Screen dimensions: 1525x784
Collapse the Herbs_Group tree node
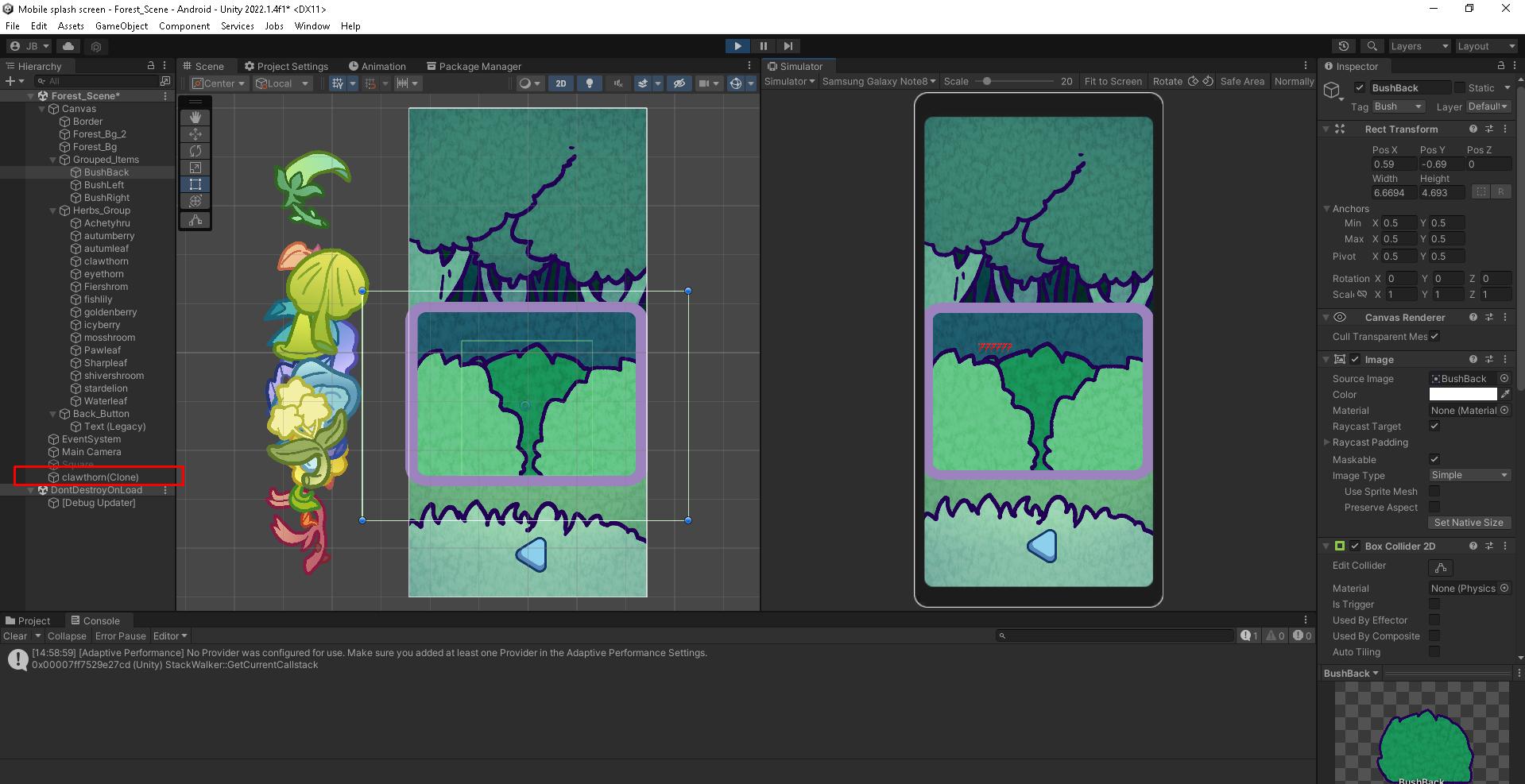(53, 210)
